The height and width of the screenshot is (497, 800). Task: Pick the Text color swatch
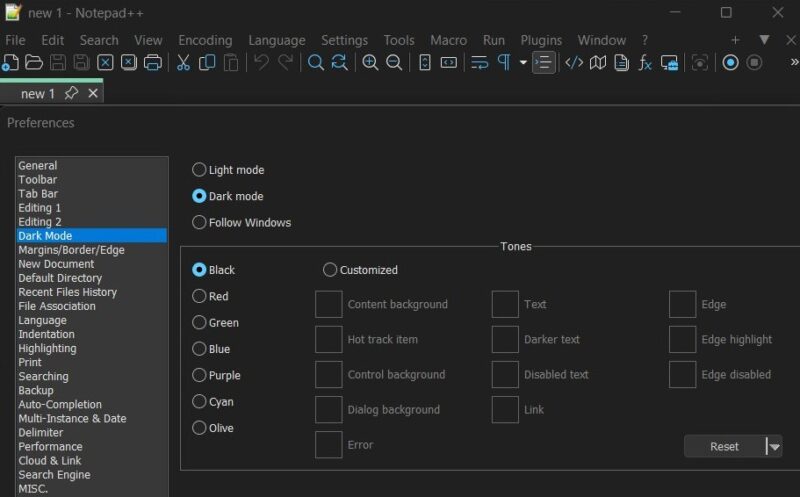(505, 304)
